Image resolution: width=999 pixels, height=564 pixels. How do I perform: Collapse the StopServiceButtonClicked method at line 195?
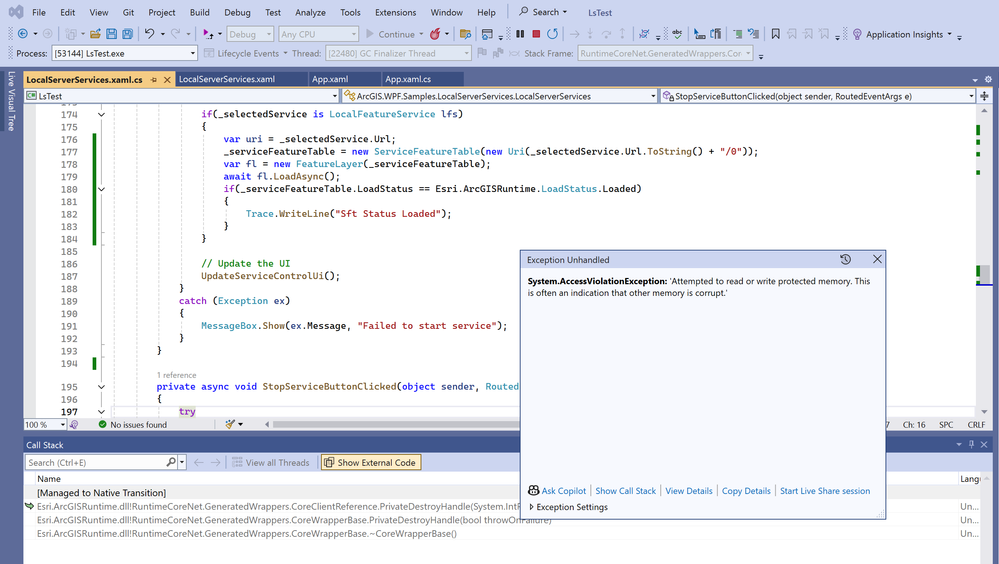[101, 387]
